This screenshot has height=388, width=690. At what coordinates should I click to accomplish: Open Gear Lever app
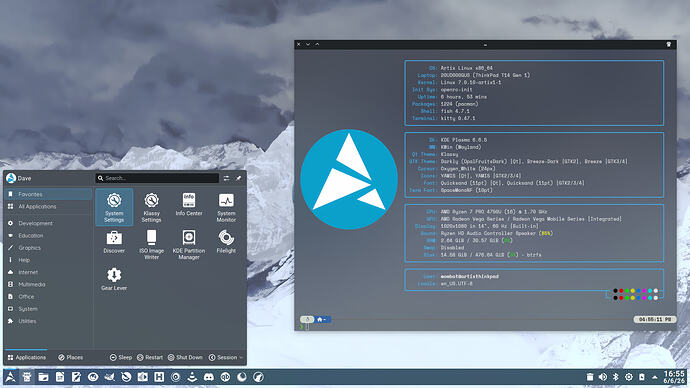click(x=114, y=279)
